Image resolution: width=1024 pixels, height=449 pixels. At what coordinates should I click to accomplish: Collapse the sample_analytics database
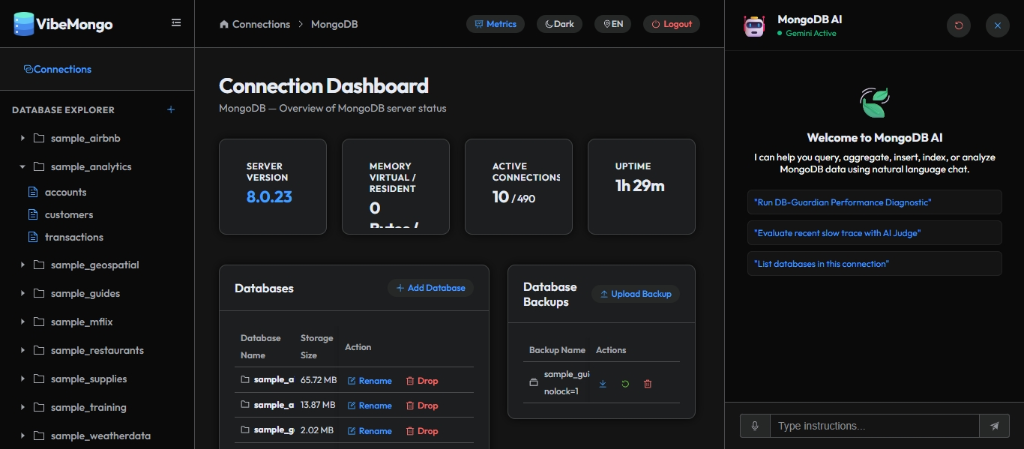[23, 166]
